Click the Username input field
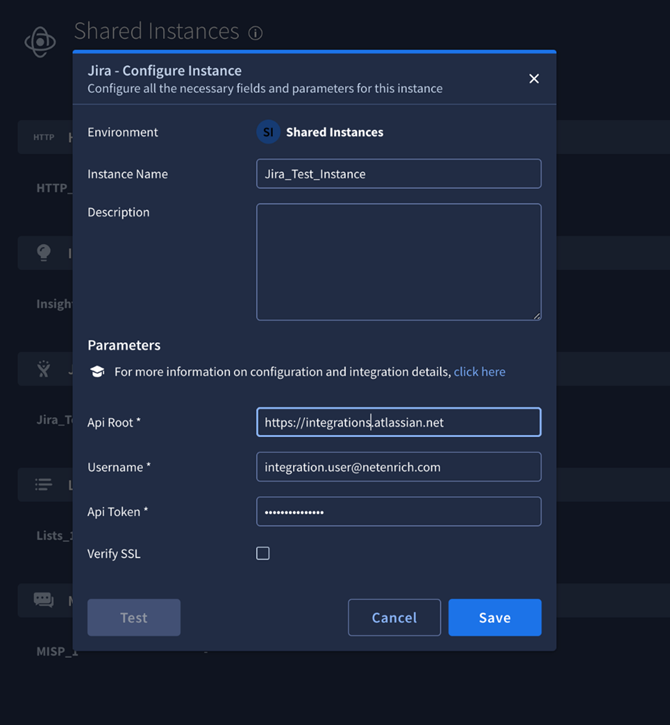Viewport: 670px width, 725px height. (399, 467)
